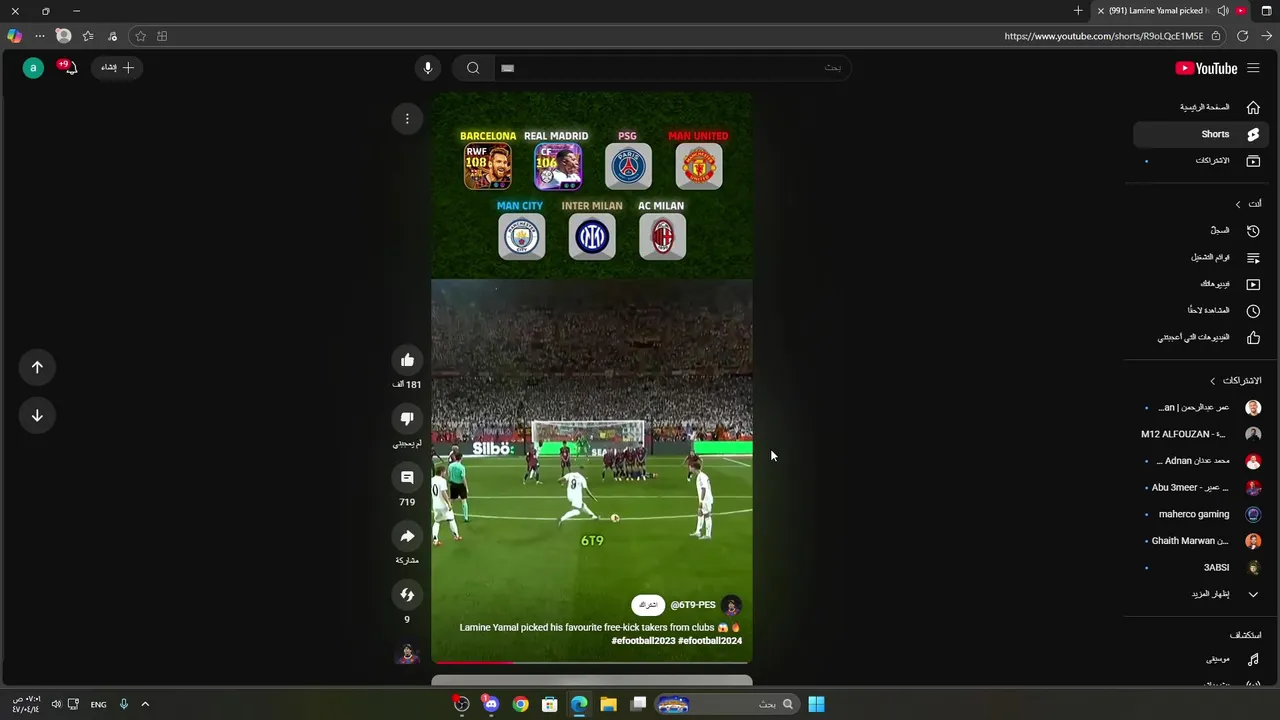The width and height of the screenshot is (1280, 720).
Task: Open M12 ALFOUZAN channel subscription
Action: [1200, 434]
